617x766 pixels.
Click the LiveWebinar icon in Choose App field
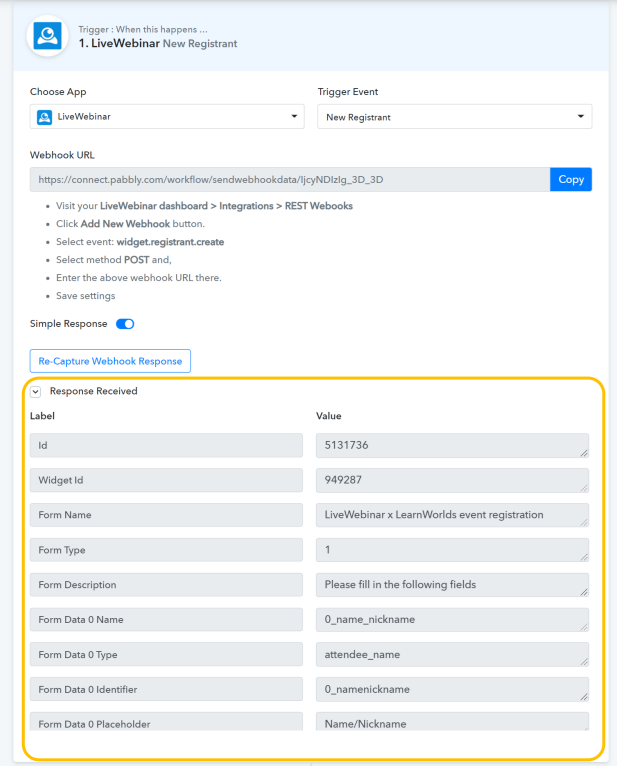pyautogui.click(x=44, y=117)
